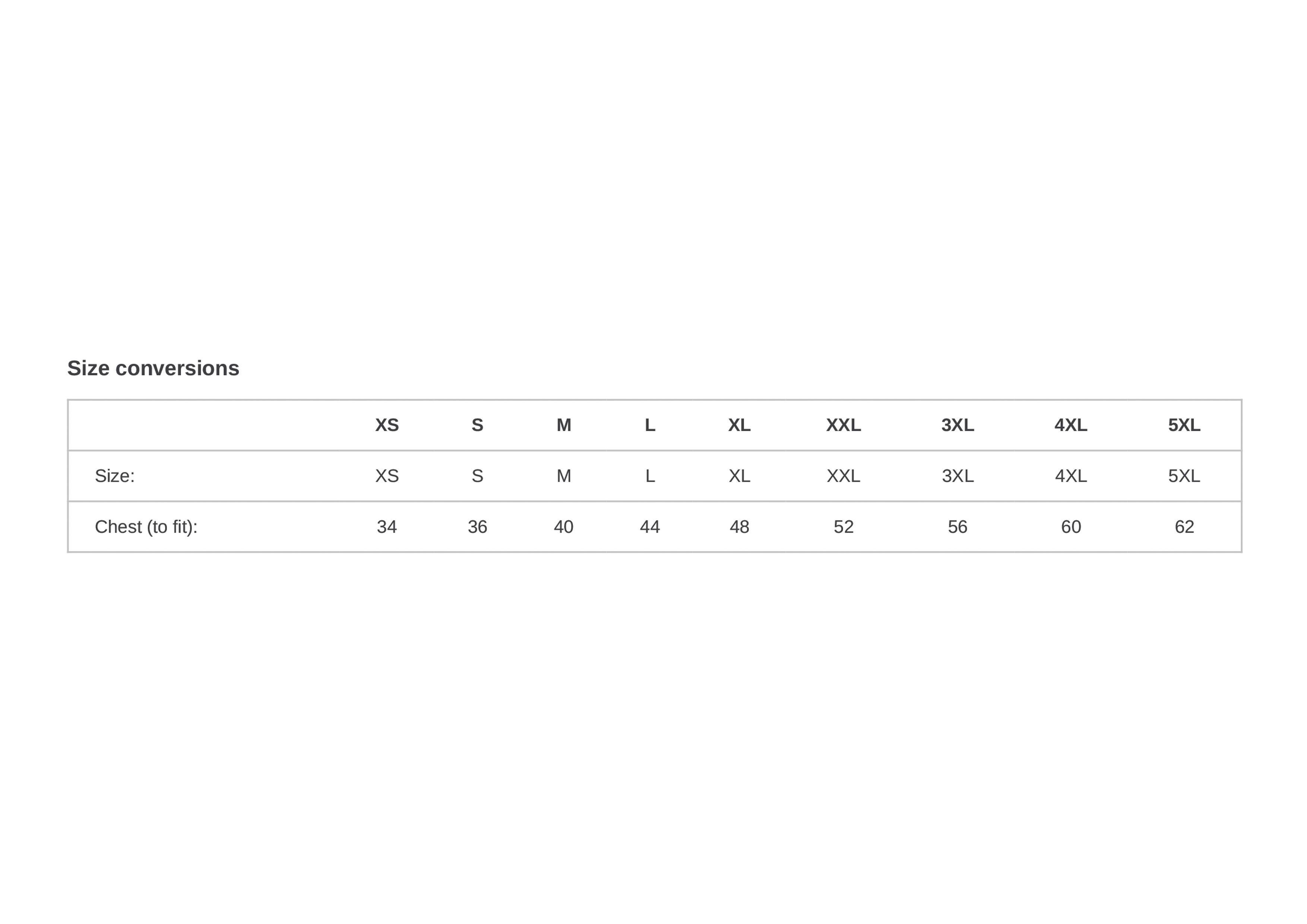Select chest value 56

[x=958, y=526]
